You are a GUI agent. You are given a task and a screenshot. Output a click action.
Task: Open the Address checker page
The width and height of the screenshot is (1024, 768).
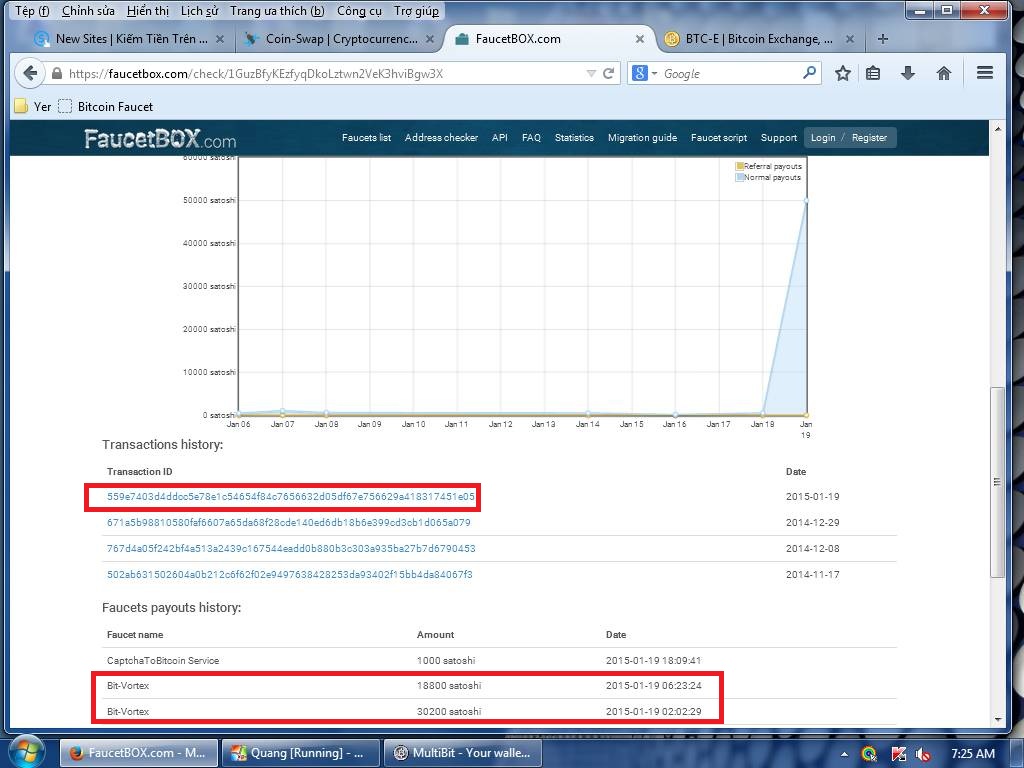tap(441, 138)
